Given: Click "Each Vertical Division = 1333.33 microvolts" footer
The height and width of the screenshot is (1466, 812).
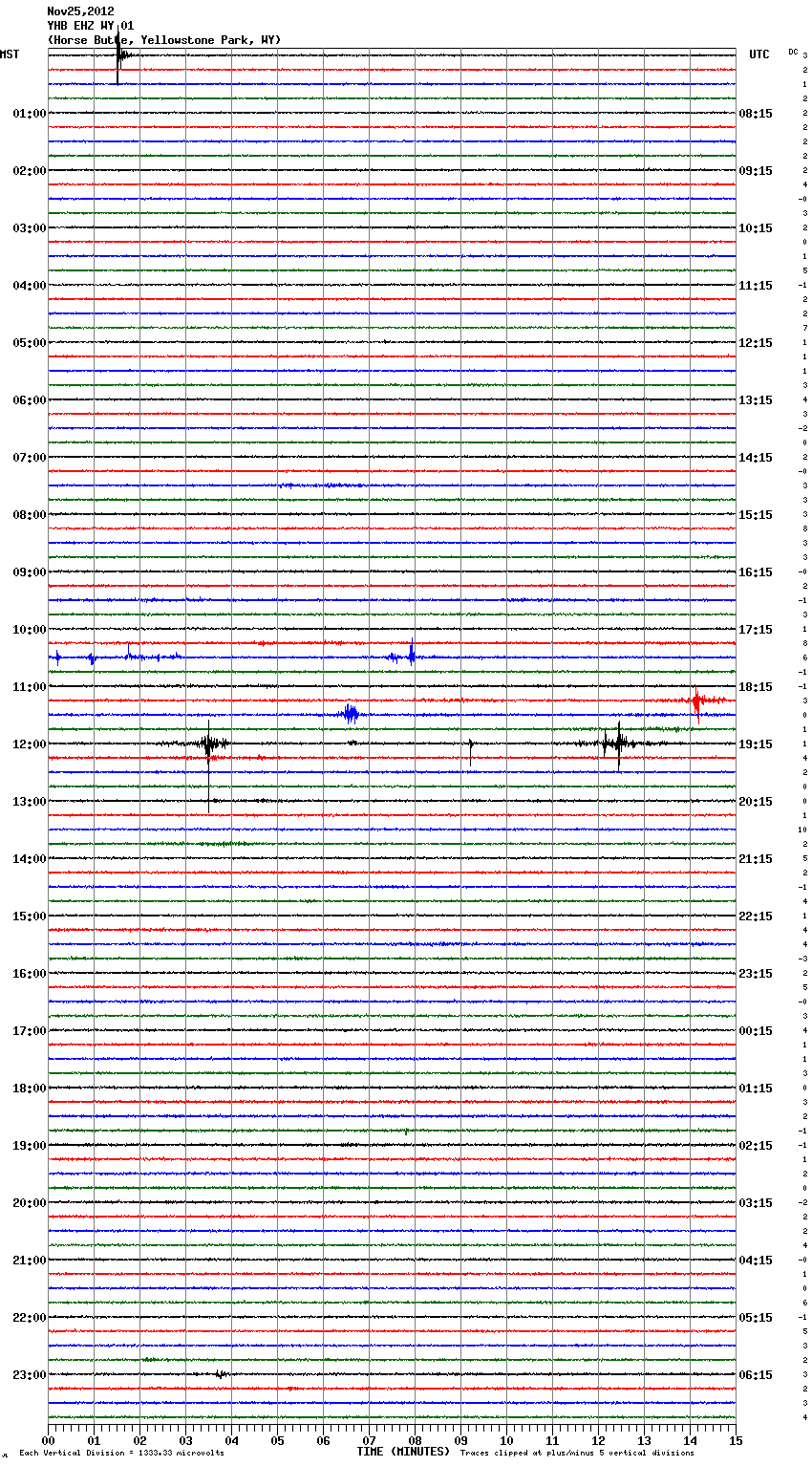Looking at the screenshot, I should point(121,1454).
